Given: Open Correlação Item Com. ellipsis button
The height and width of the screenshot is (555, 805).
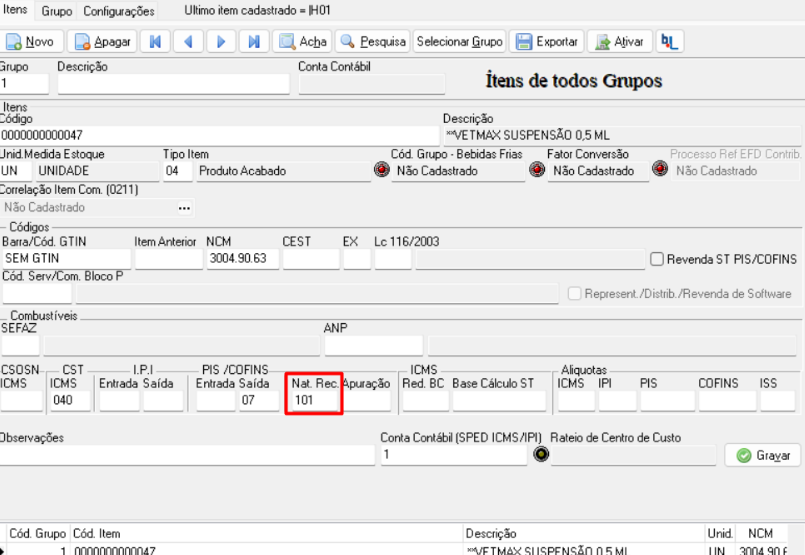Looking at the screenshot, I should click(x=184, y=208).
